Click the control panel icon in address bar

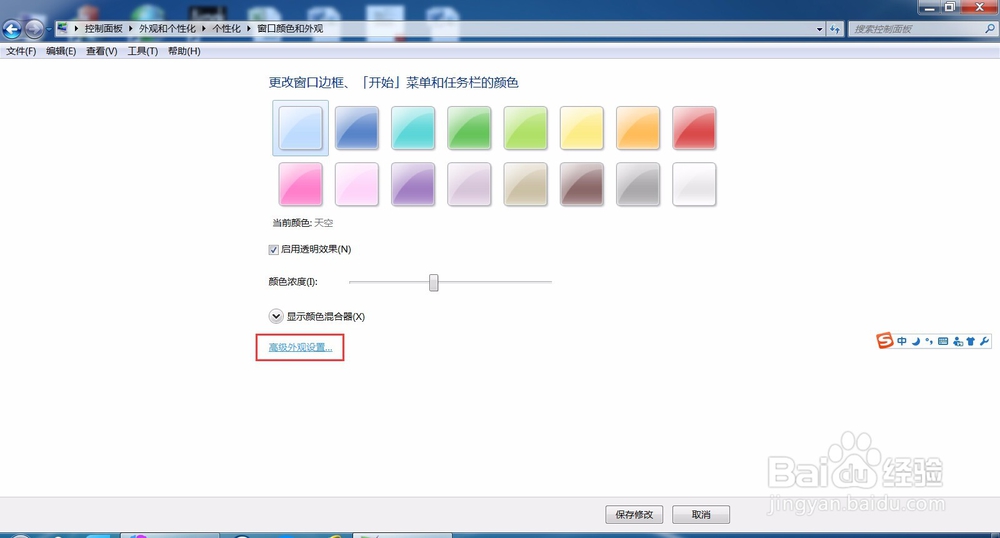62,28
